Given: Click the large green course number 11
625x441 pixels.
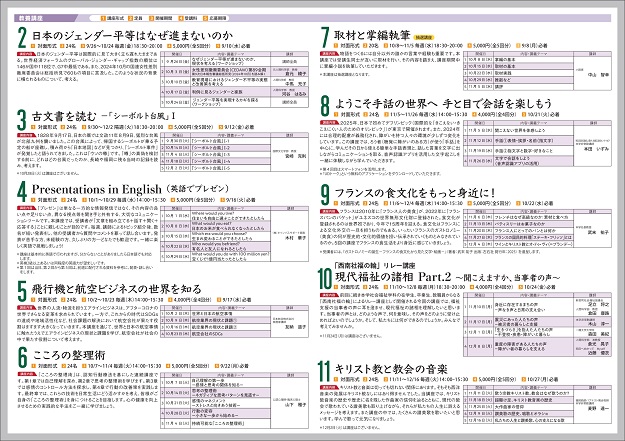Looking at the screenshot, I should [x=324, y=371].
